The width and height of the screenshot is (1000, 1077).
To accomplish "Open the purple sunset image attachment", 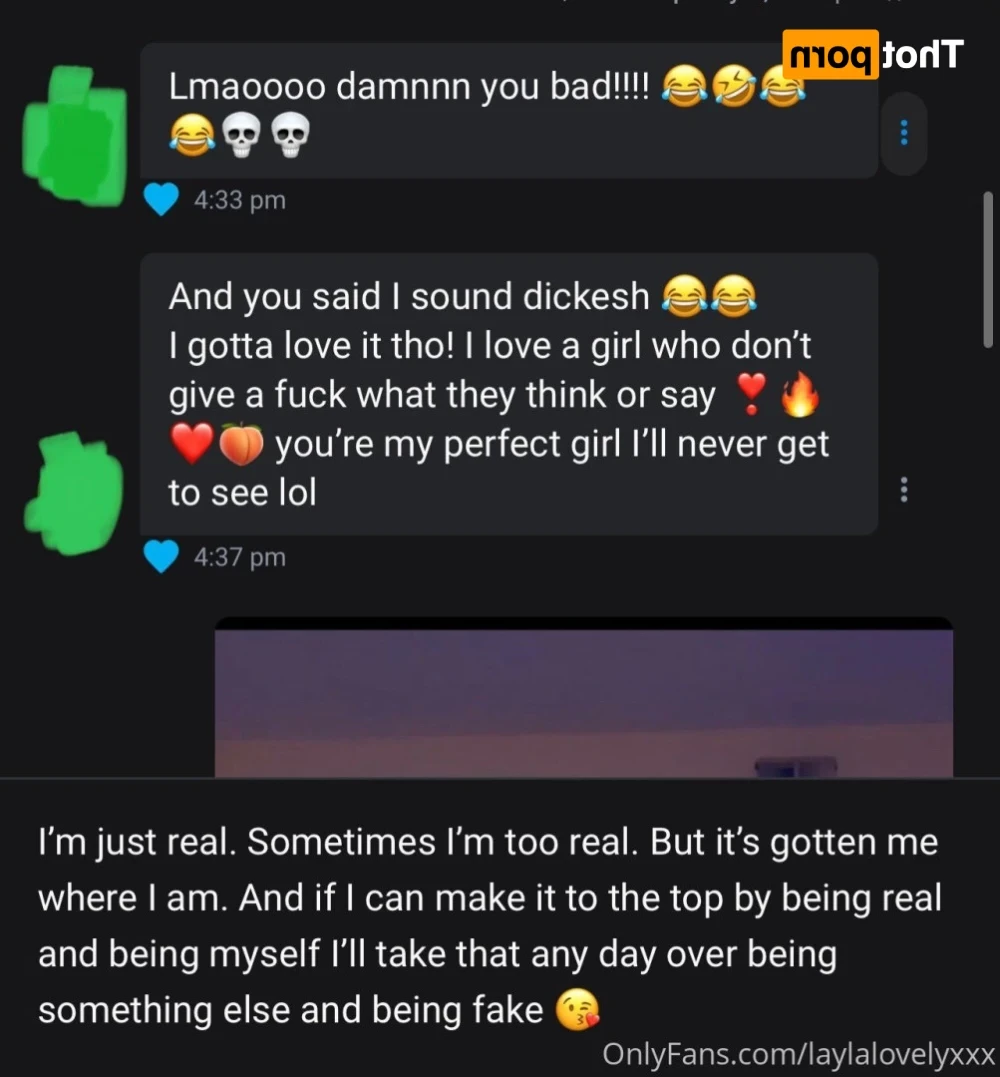I will tap(584, 697).
